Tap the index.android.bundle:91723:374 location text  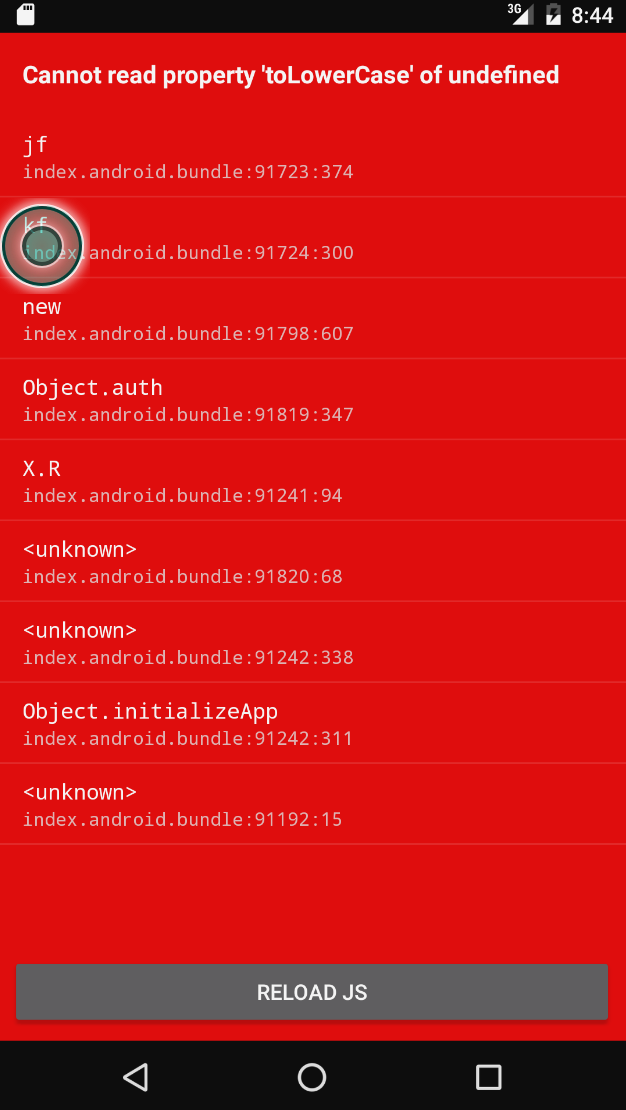[188, 172]
